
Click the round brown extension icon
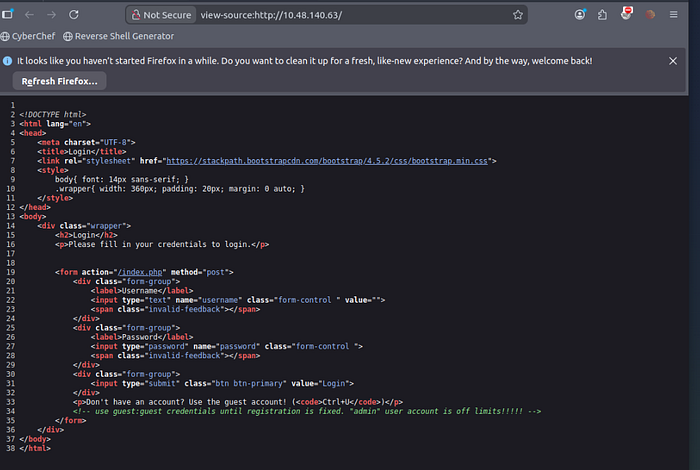pyautogui.click(x=650, y=15)
